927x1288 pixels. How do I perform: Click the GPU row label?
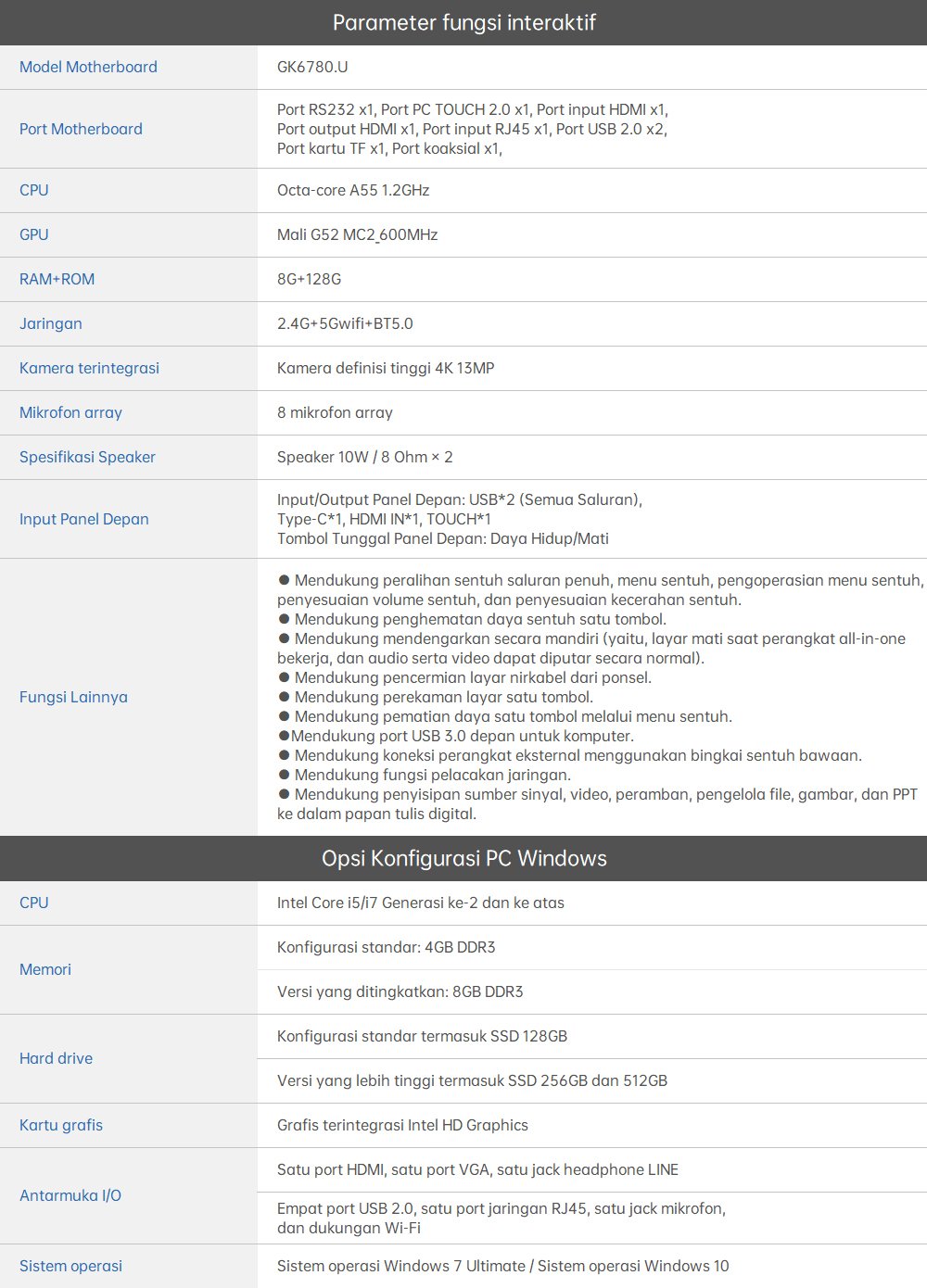[34, 234]
